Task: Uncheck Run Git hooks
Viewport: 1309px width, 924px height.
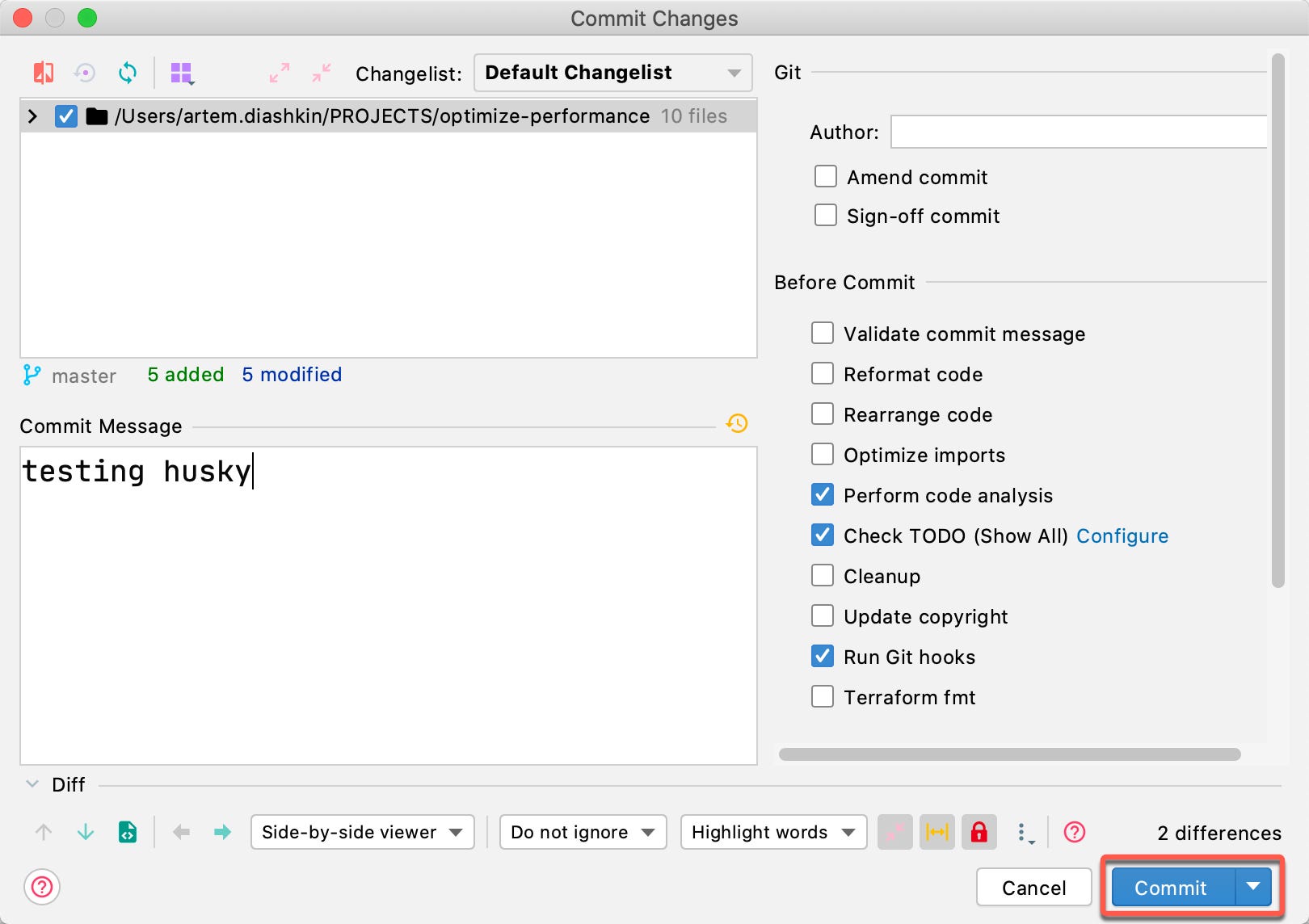Action: [x=822, y=656]
